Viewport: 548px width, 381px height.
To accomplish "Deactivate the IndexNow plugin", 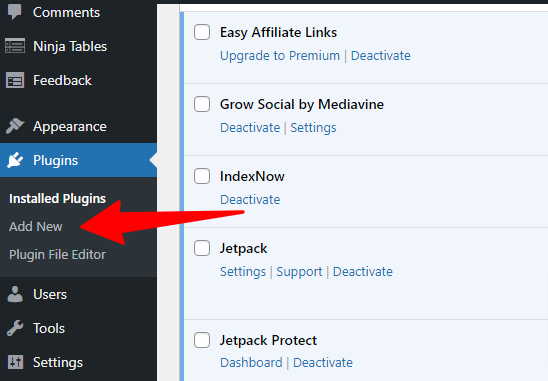I will pyautogui.click(x=250, y=200).
